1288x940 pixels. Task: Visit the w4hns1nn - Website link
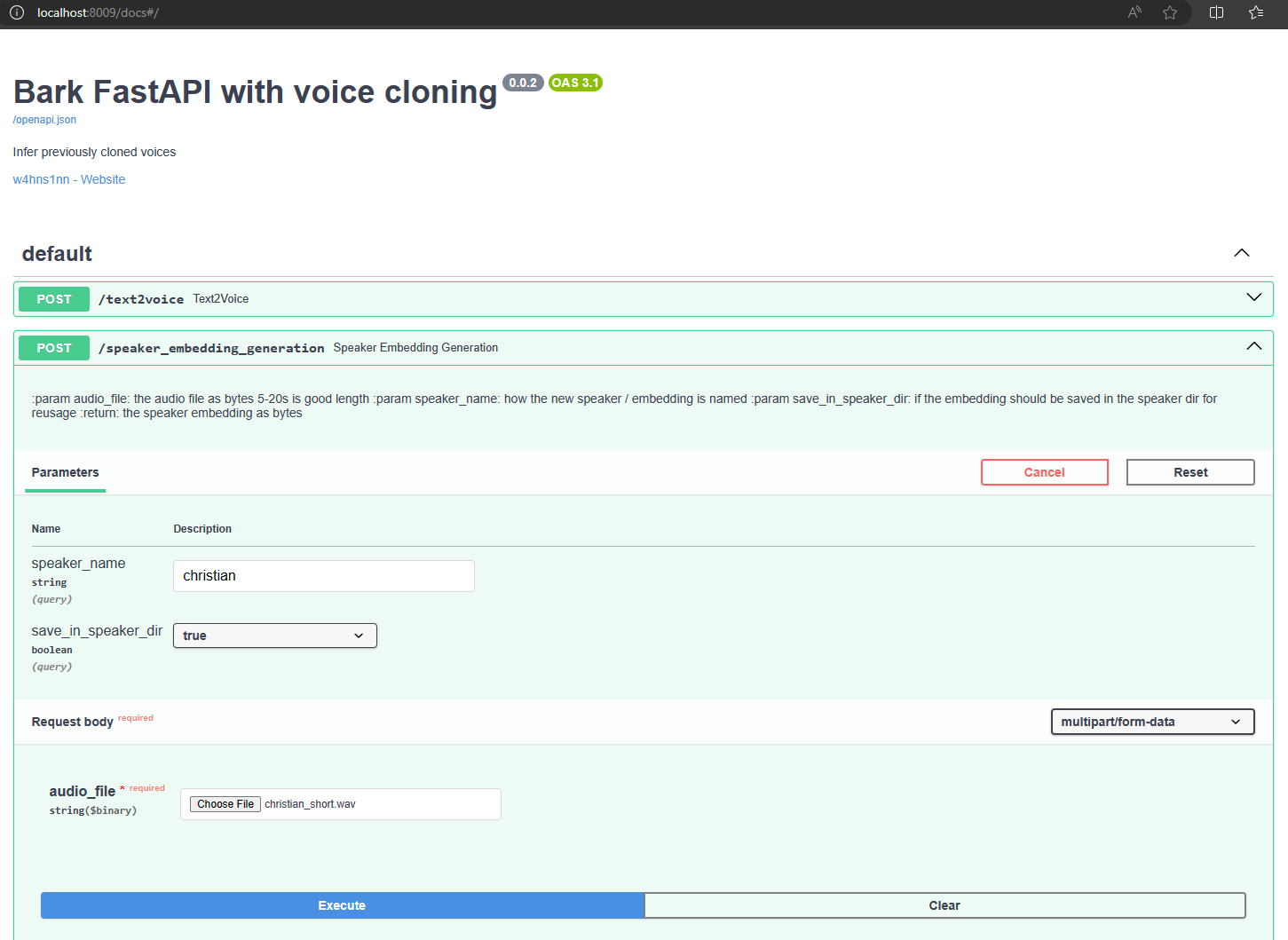[x=69, y=179]
